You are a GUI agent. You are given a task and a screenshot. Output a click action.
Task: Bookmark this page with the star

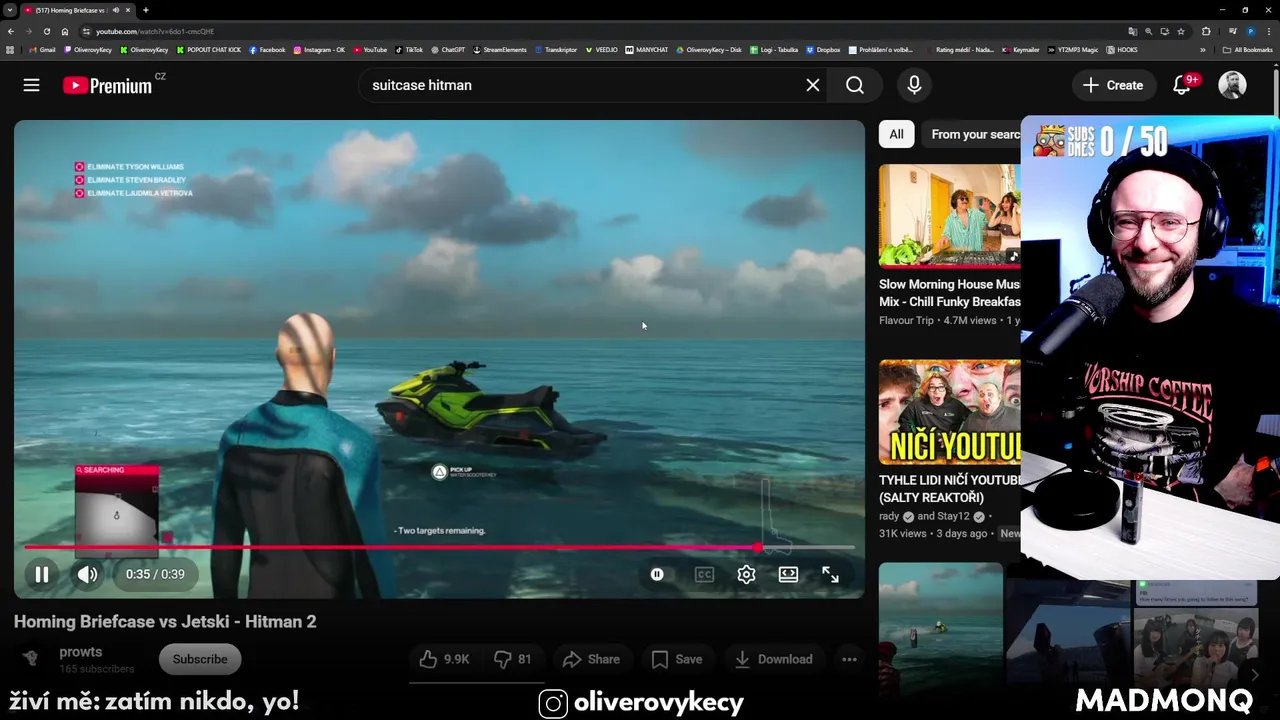(1181, 31)
